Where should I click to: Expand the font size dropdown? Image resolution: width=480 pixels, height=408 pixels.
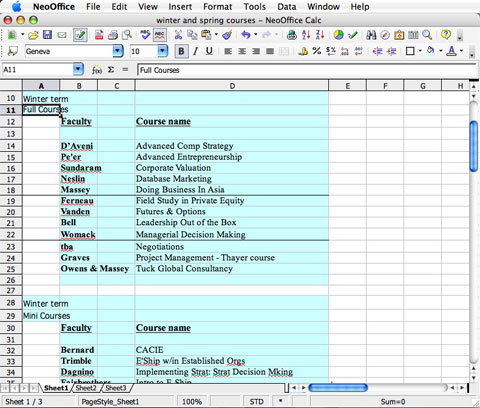(x=162, y=51)
